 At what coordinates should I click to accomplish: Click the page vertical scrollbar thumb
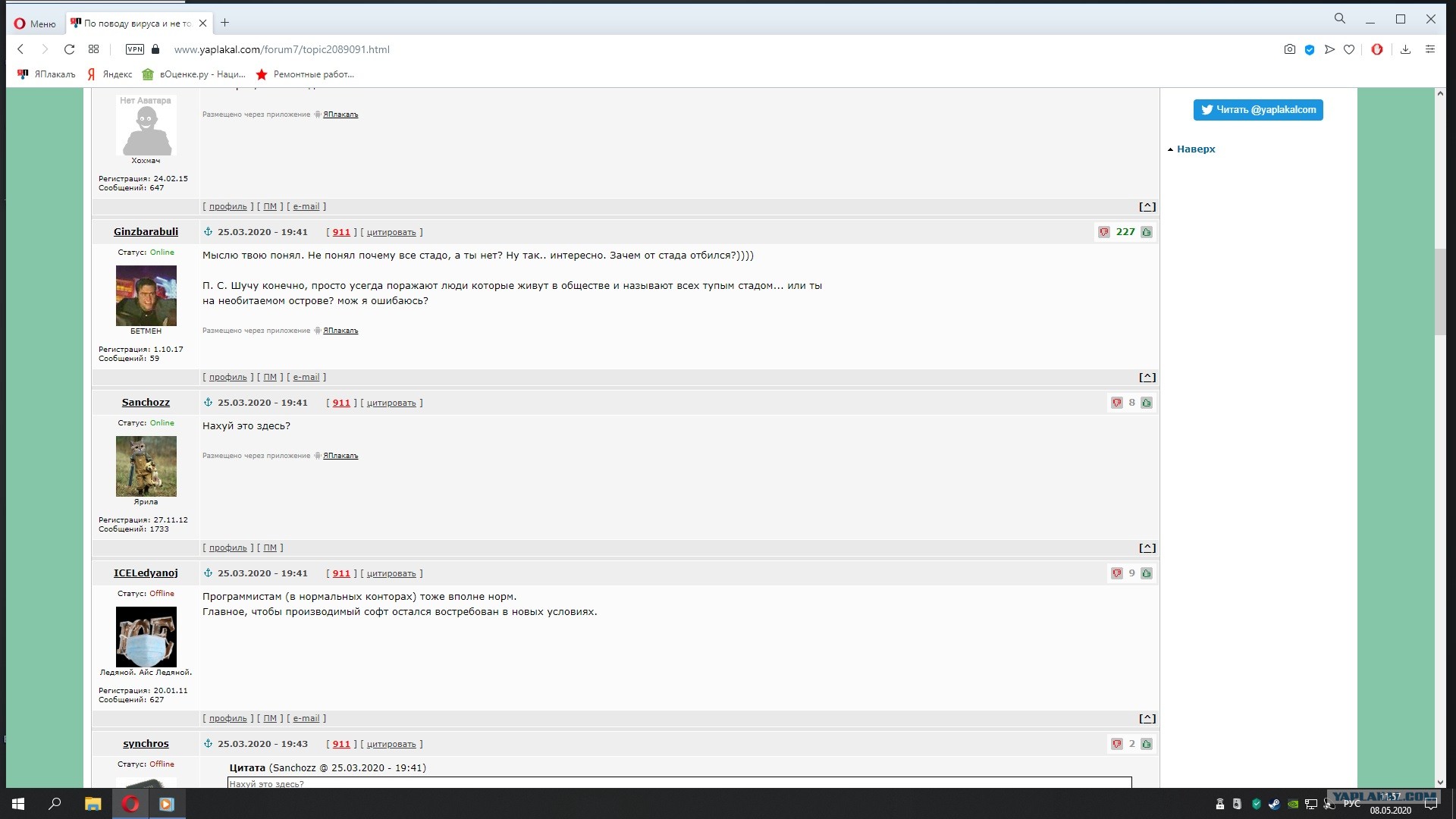click(1440, 292)
